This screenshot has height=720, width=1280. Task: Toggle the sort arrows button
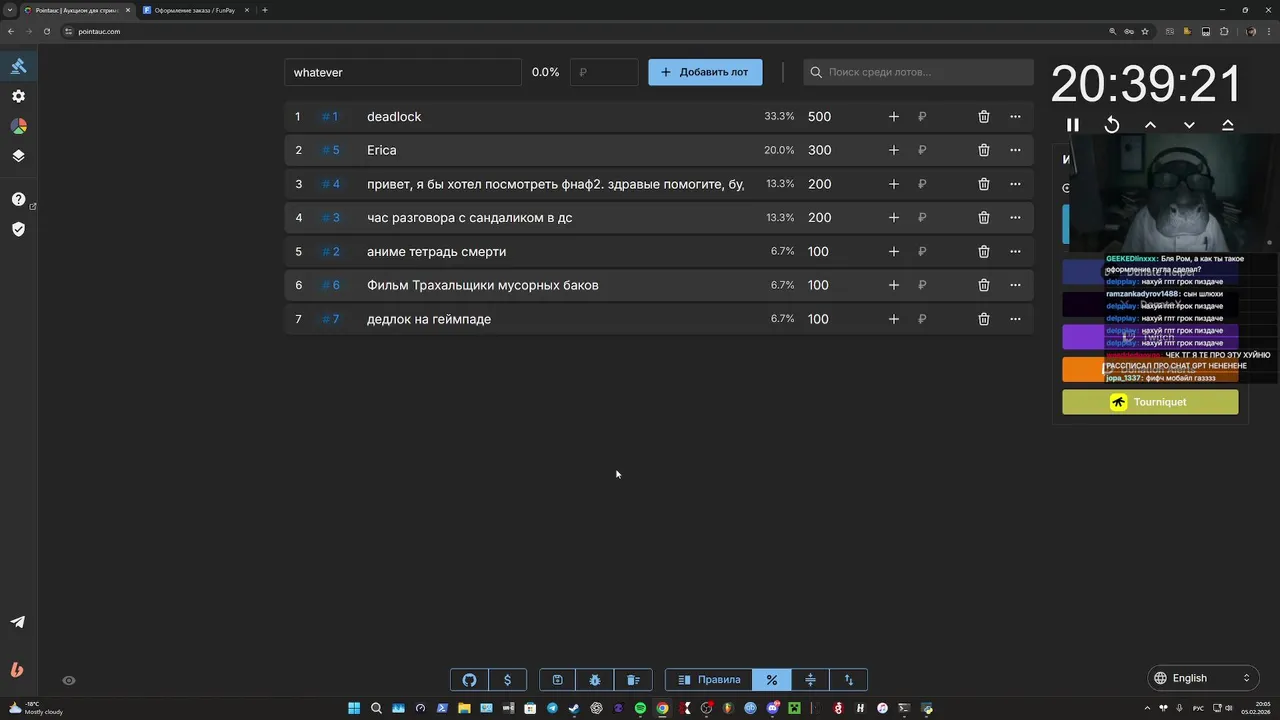point(848,680)
